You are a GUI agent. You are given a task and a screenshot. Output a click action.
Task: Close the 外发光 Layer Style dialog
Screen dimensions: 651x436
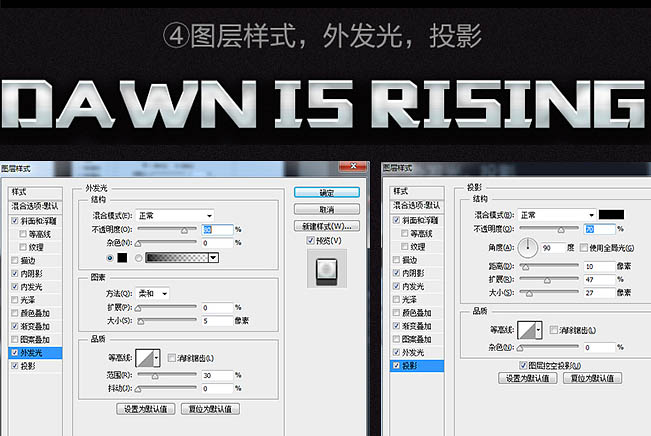click(353, 166)
